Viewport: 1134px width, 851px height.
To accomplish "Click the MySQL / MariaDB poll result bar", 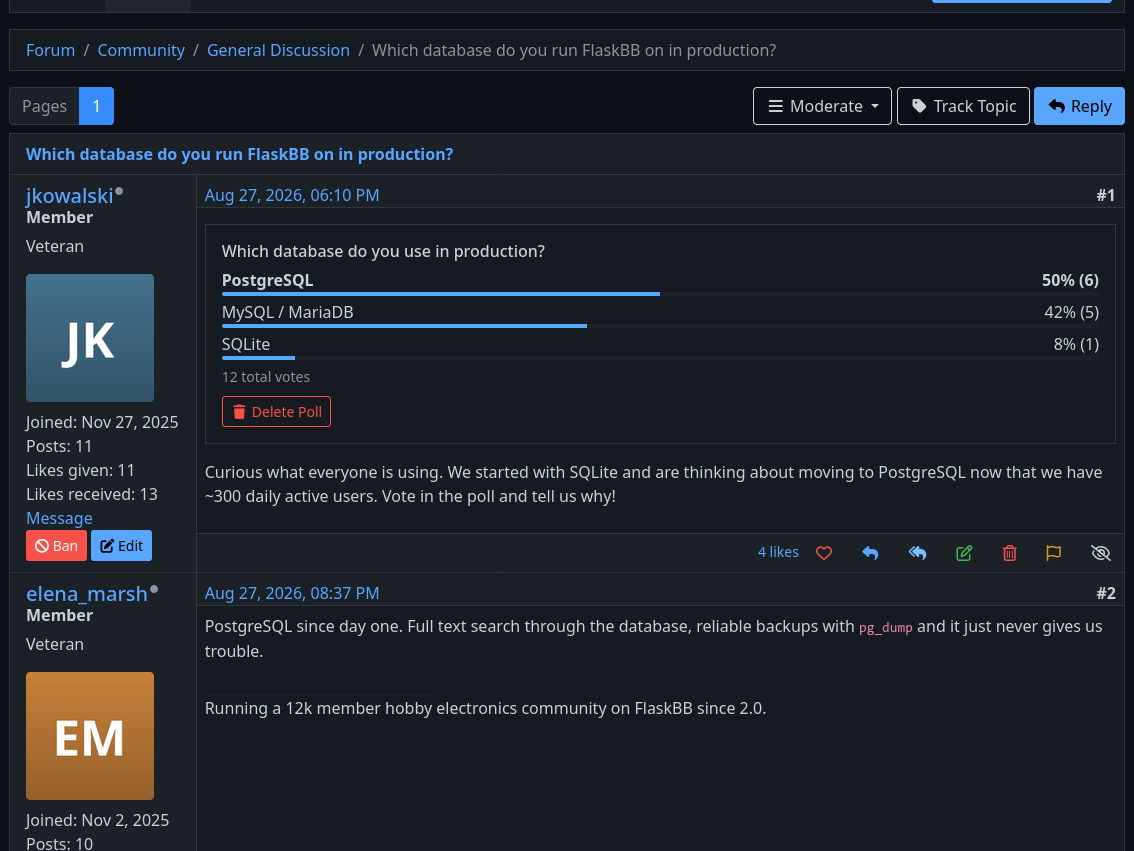I will click(x=660, y=326).
